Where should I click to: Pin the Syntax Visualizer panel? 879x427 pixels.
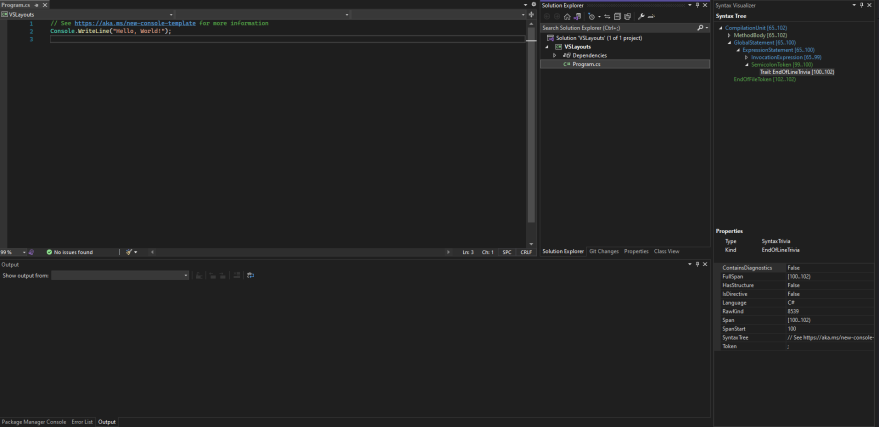click(x=862, y=5)
